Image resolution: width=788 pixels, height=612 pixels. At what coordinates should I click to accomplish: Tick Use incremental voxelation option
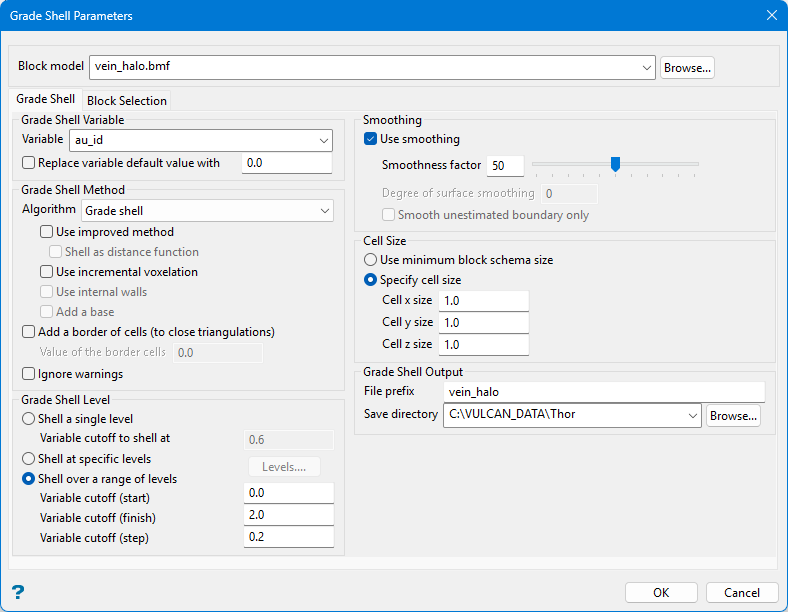tap(47, 272)
